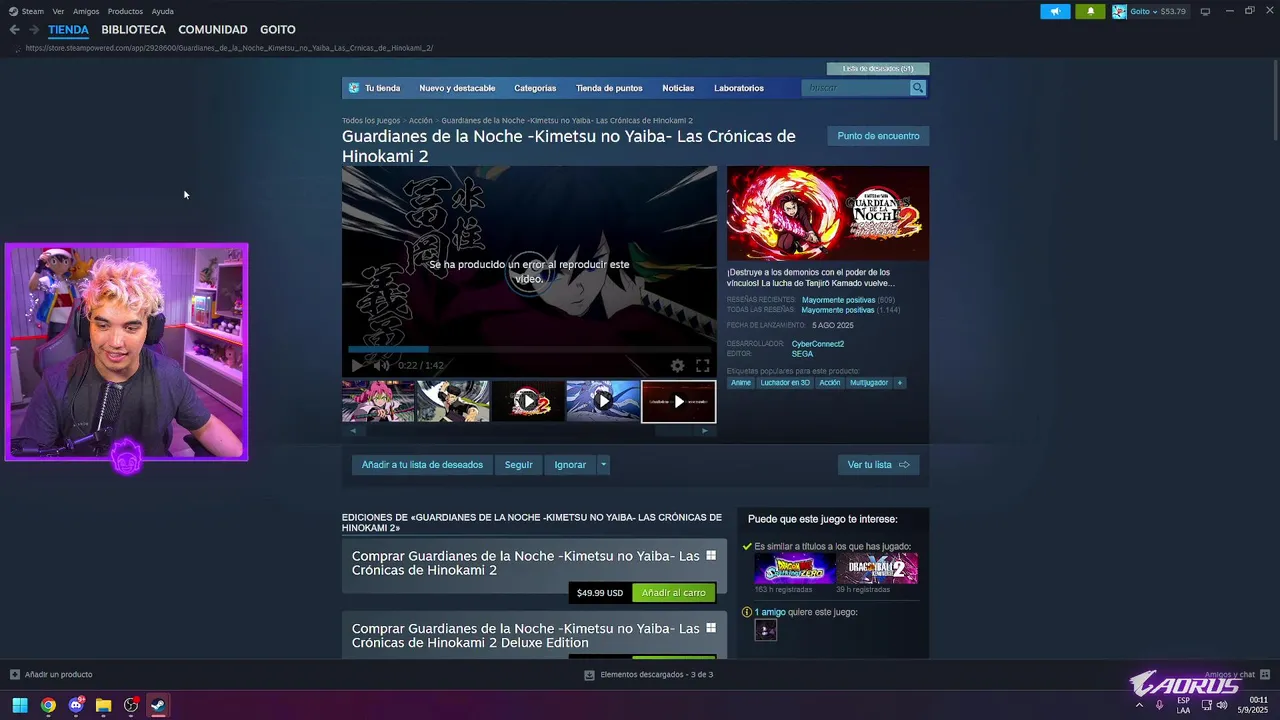Add the $49.99 edition to cart
The image size is (1280, 720).
[674, 593]
